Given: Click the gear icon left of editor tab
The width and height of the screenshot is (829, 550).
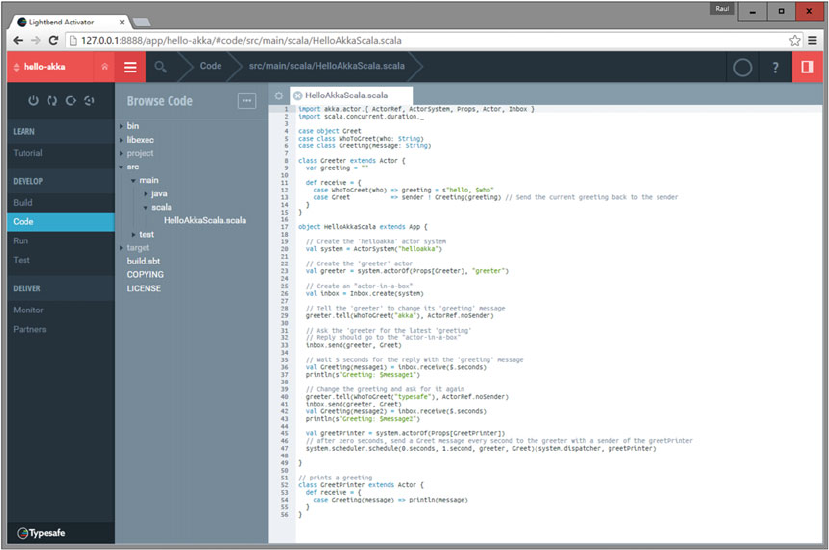Looking at the screenshot, I should 279,96.
